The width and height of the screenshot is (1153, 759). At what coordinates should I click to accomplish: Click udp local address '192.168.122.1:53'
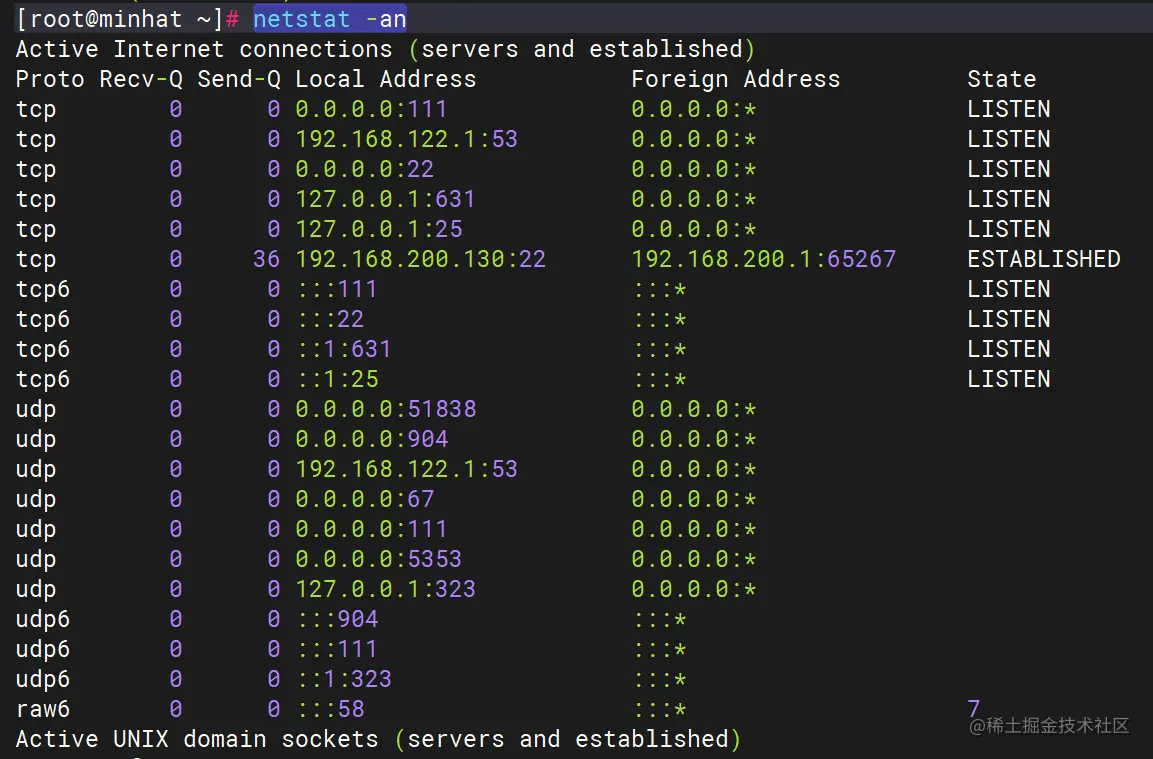[407, 469]
